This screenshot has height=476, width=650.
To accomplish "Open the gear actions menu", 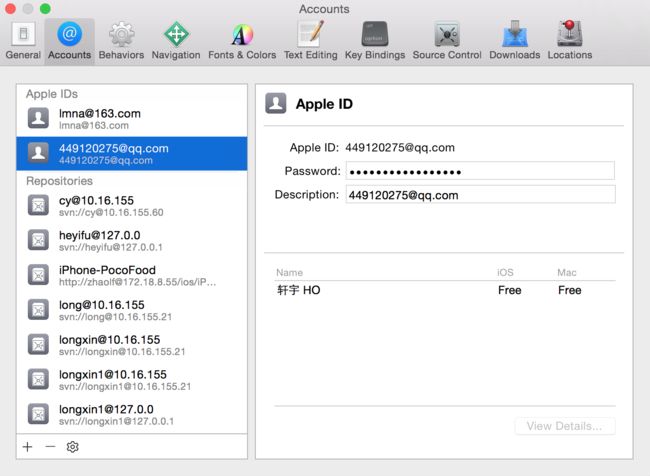I will click(73, 447).
